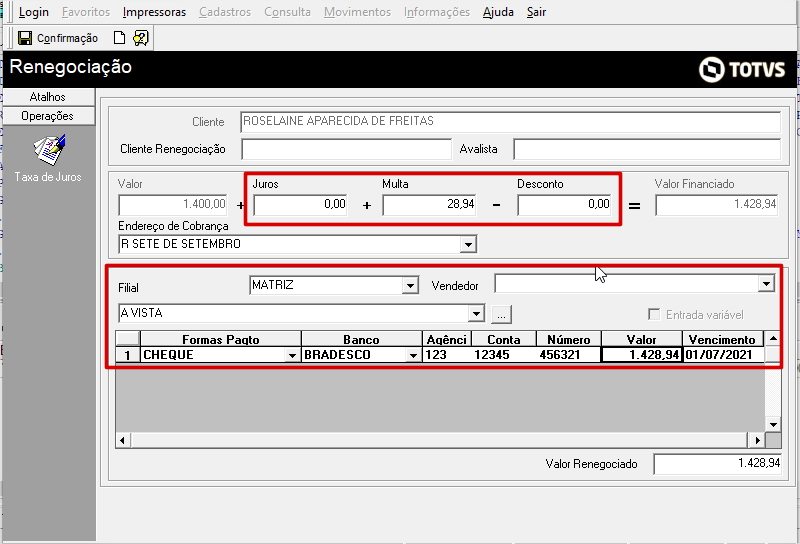Expand the A VISTA payment condition dropdown
Viewport: 800px width, 544px height.
(x=476, y=313)
